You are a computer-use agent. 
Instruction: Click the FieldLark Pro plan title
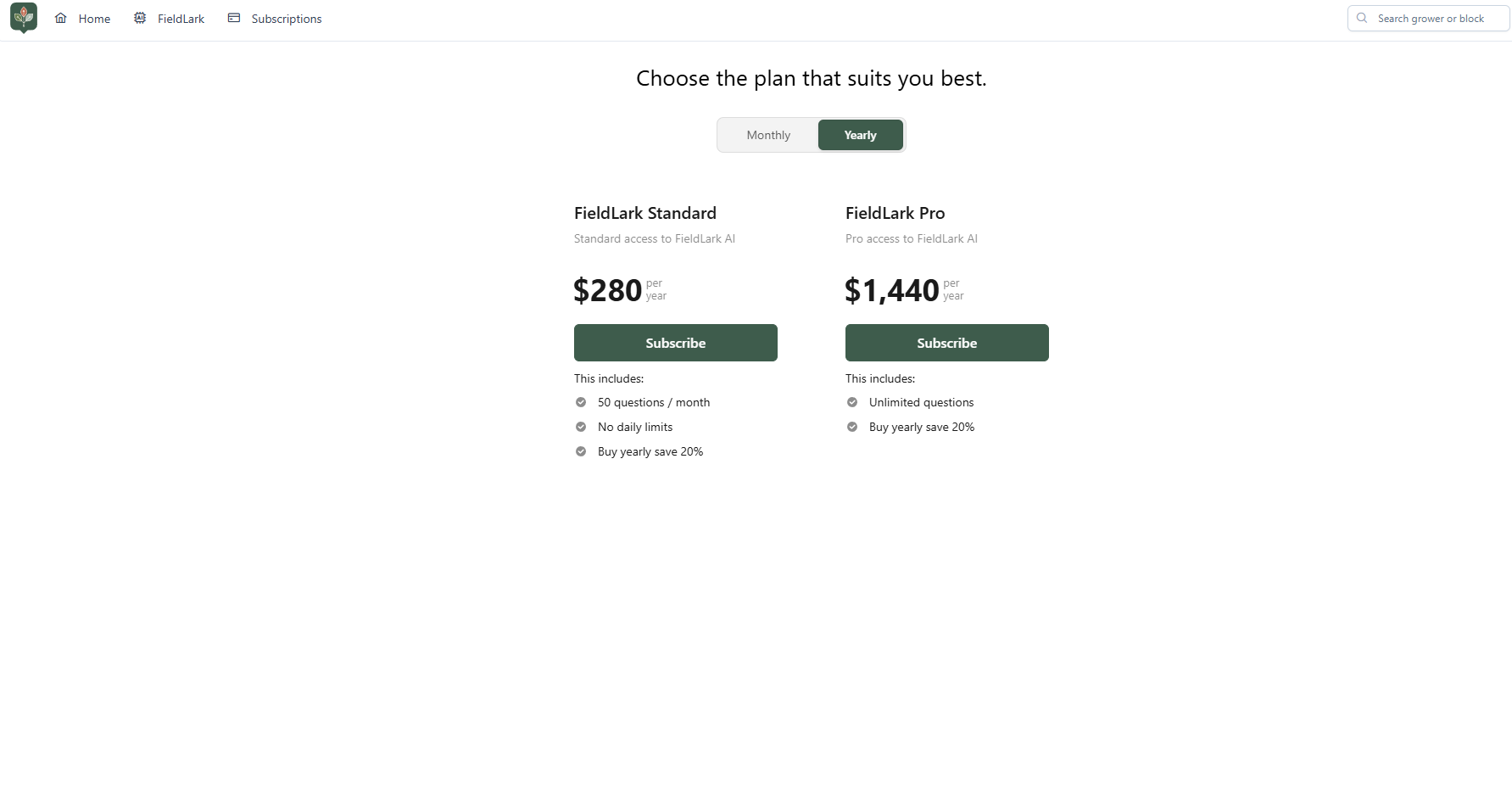click(895, 213)
